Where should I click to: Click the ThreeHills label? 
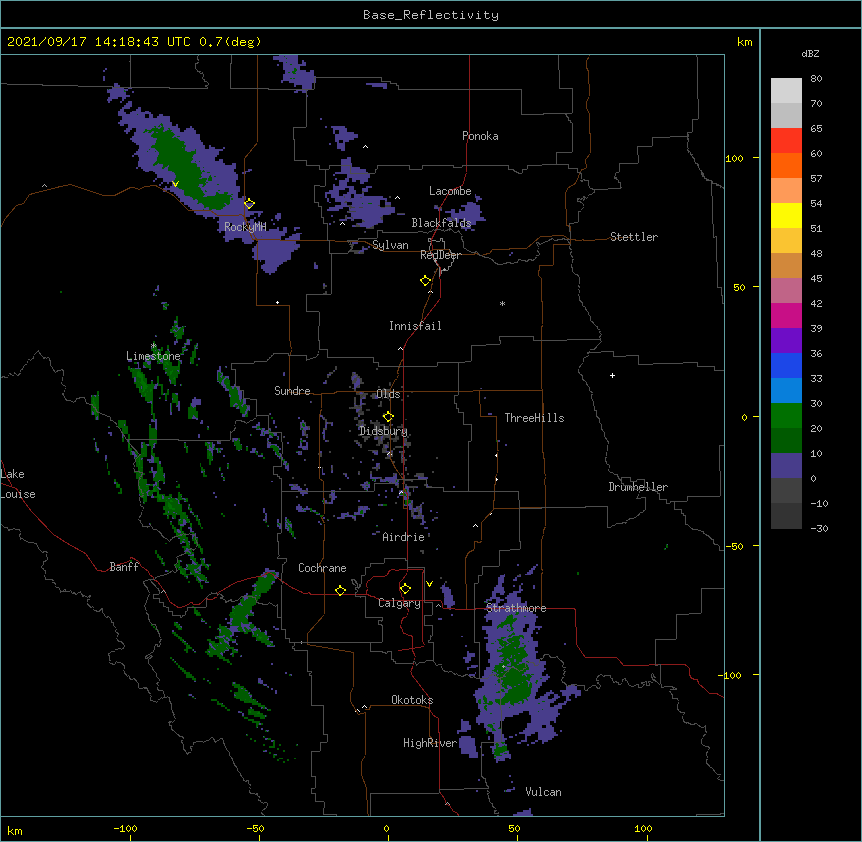(534, 418)
